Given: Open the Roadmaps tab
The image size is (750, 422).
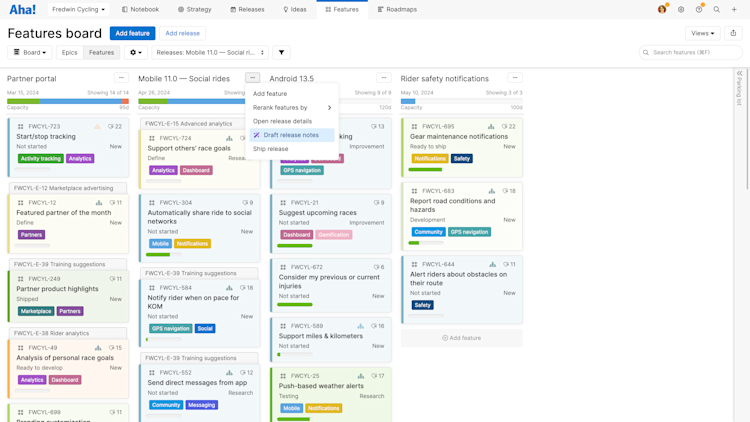Looking at the screenshot, I should pyautogui.click(x=397, y=9).
